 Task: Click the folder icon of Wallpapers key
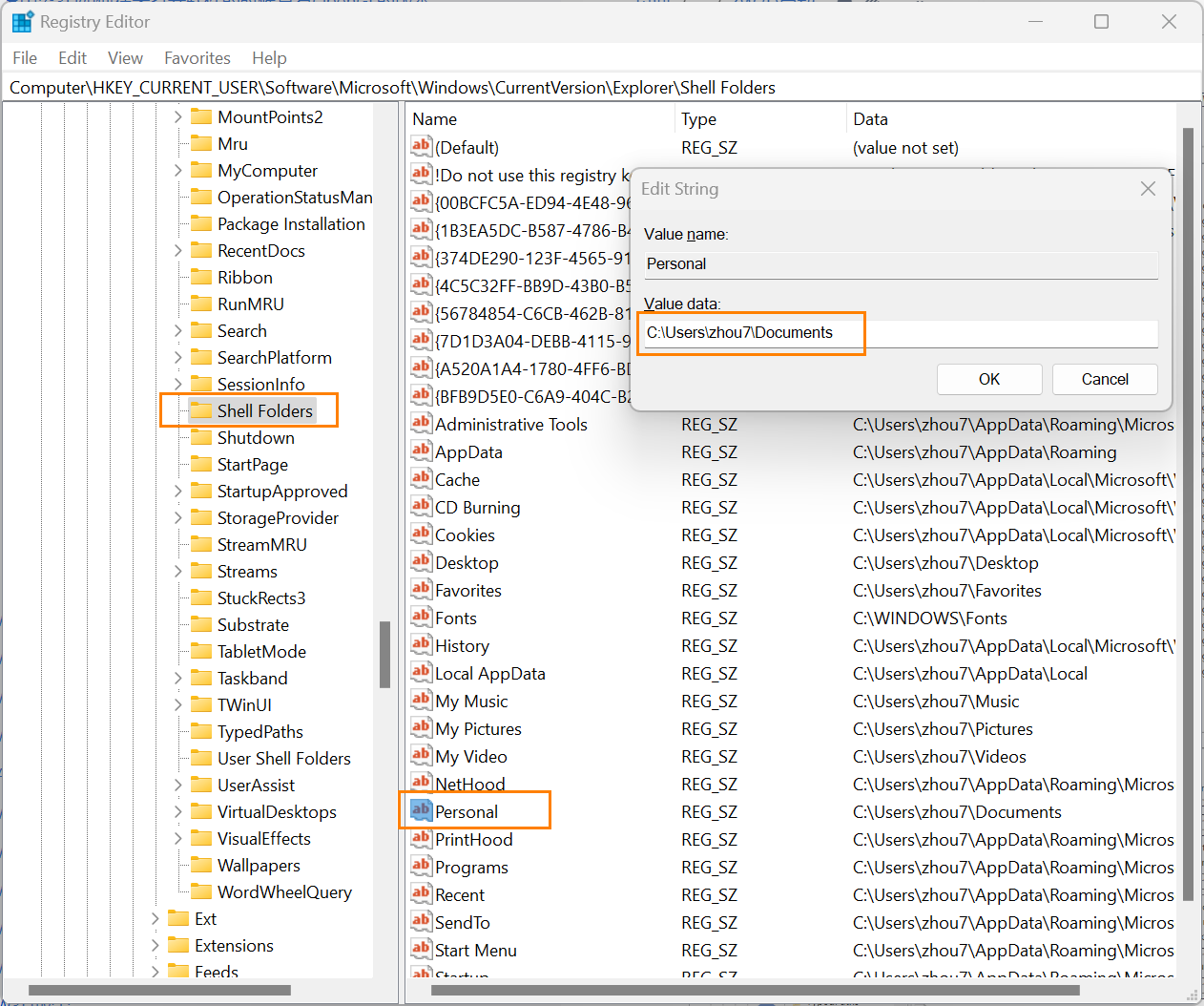coord(200,865)
